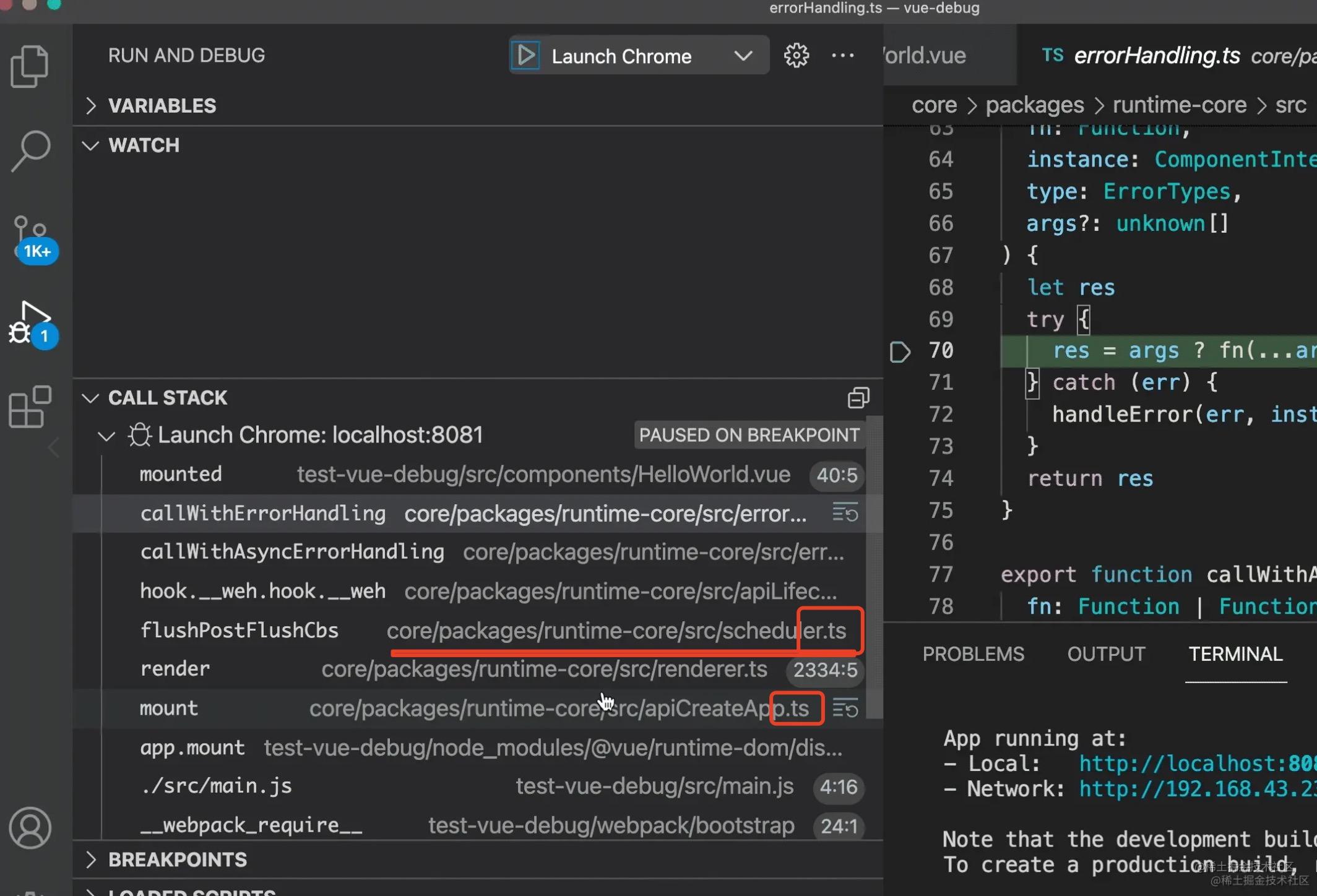Open launch.json via the gear icon
1317x896 pixels.
(796, 56)
